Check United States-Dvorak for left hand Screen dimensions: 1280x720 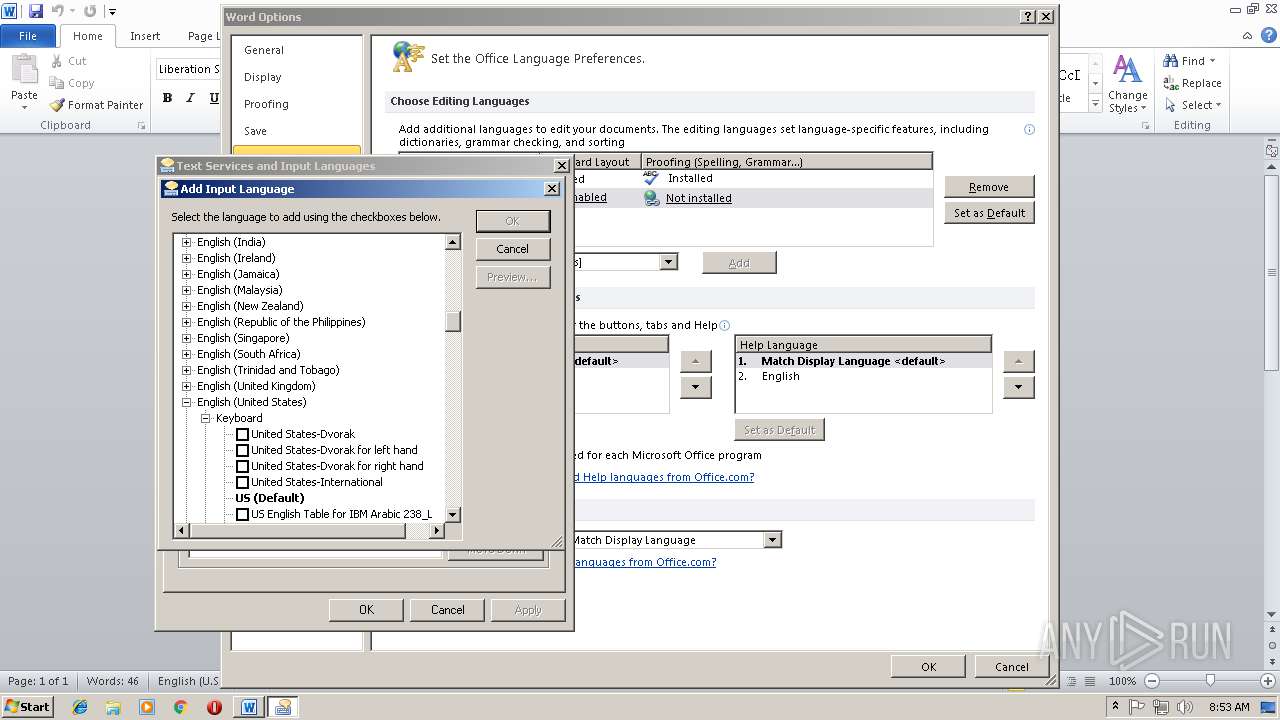[242, 450]
